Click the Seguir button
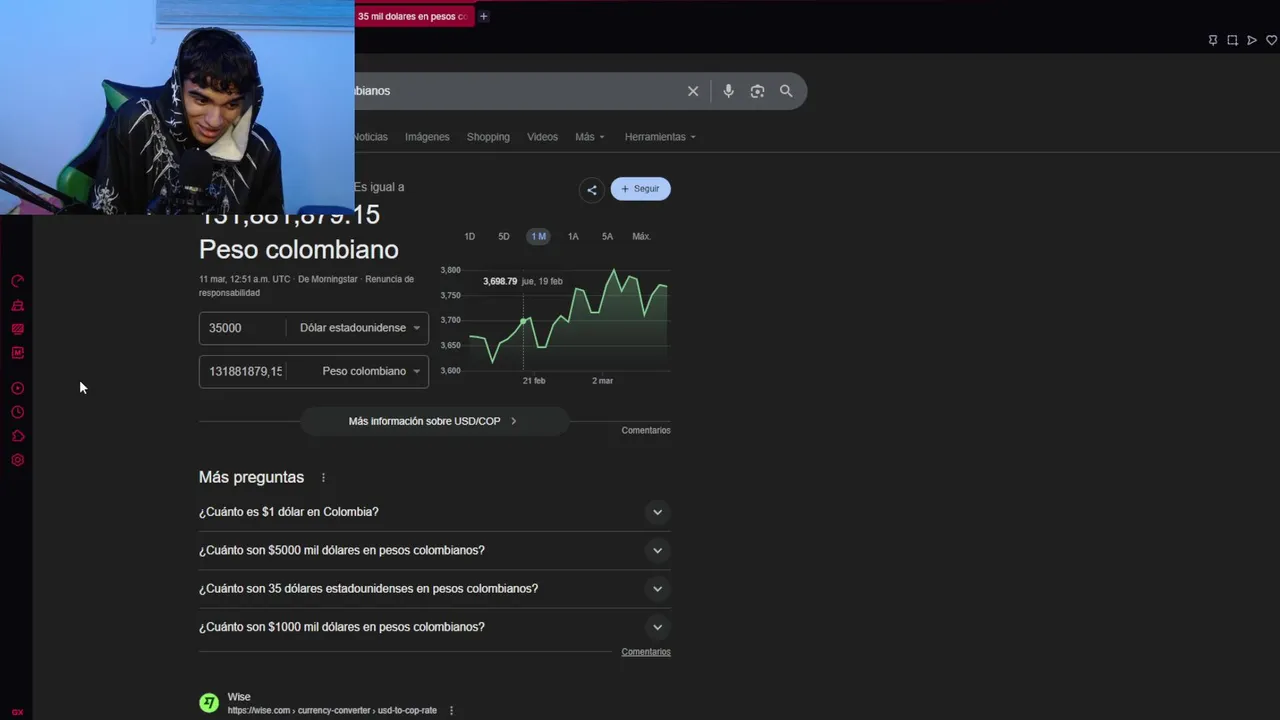This screenshot has height=720, width=1280. pos(640,189)
